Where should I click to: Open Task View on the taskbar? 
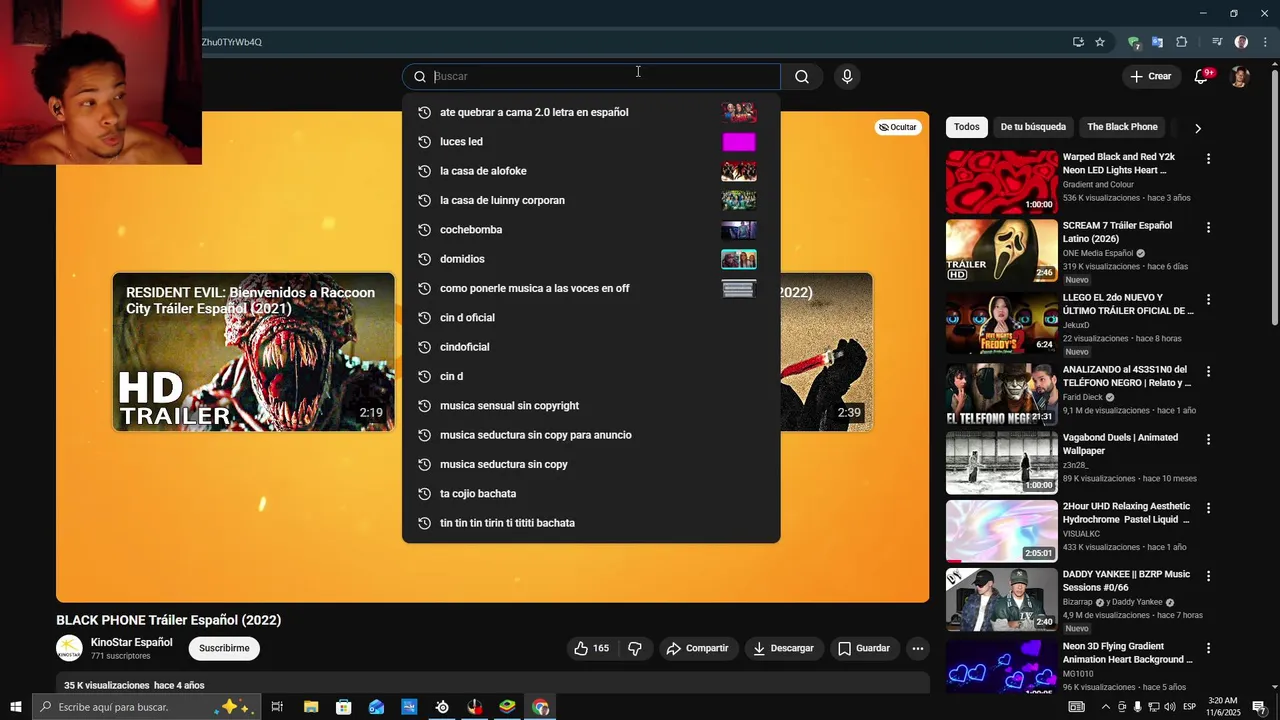tap(277, 707)
